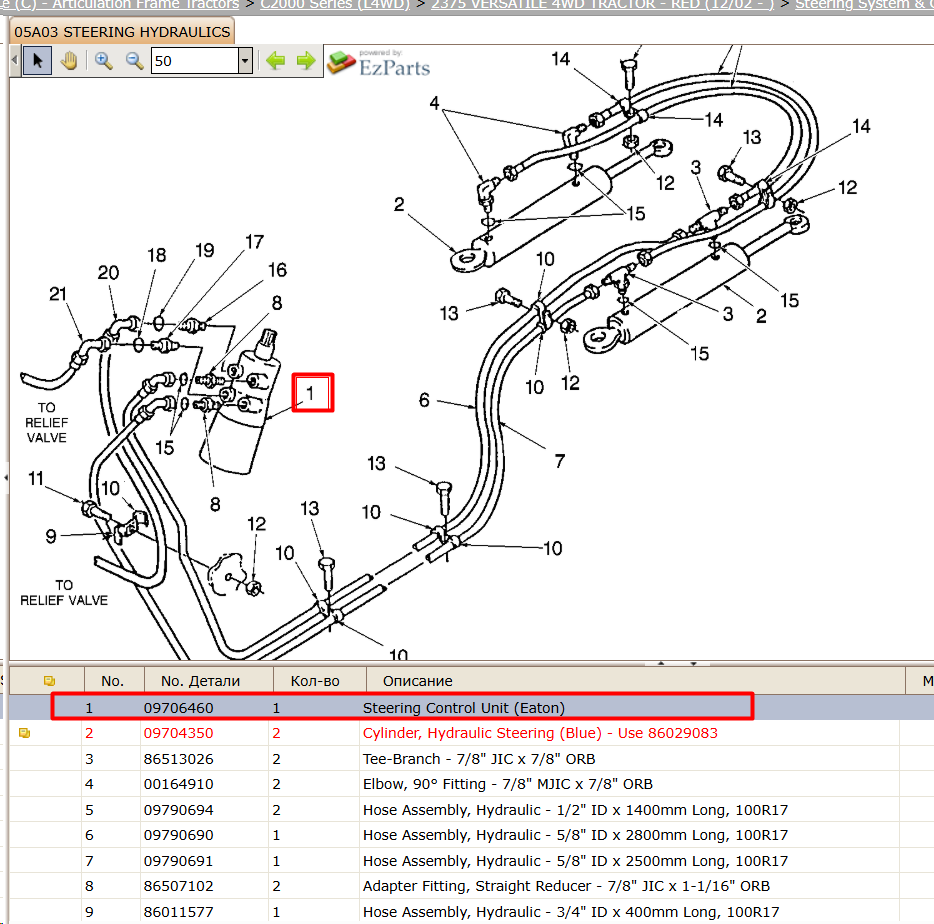
Task: Click callout 4 on the diagram
Action: click(x=434, y=103)
